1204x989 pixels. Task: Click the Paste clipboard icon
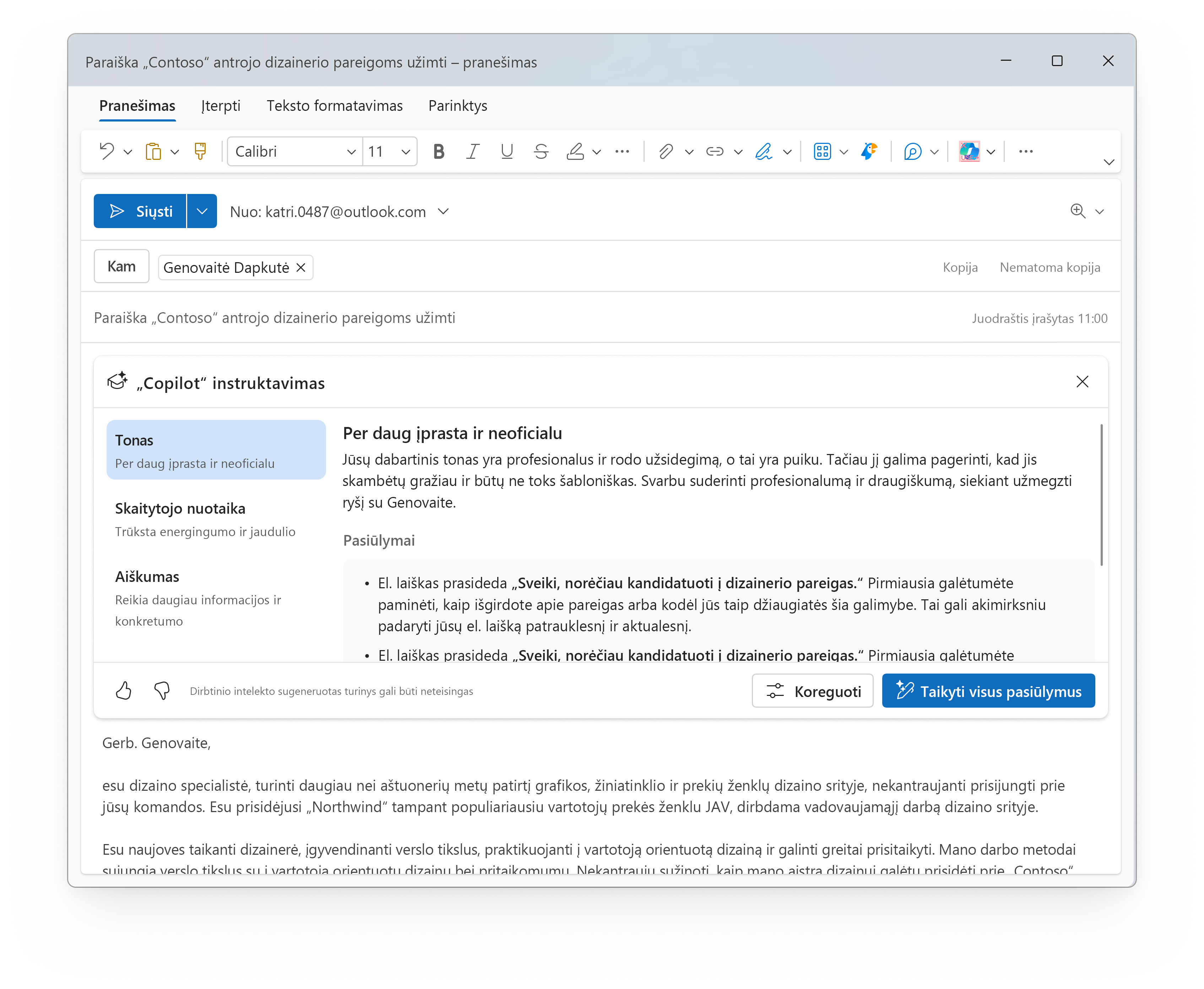[x=153, y=152]
